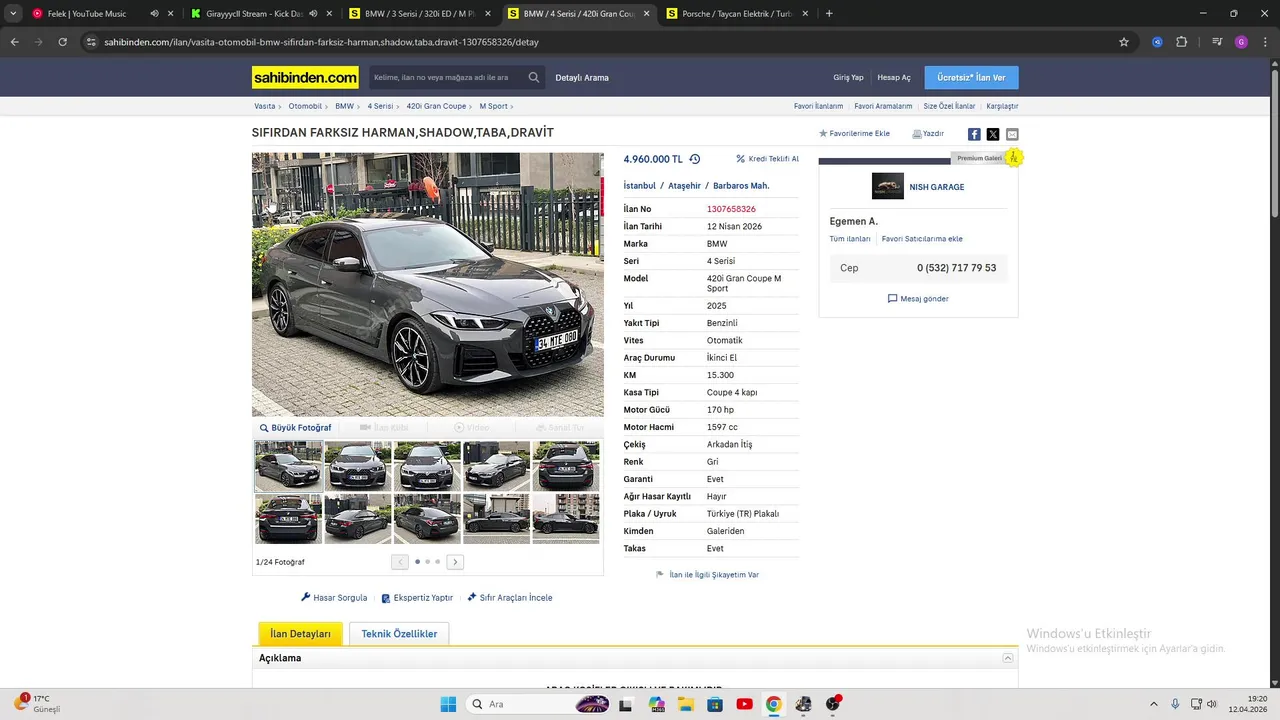Share the listing on X
The height and width of the screenshot is (720, 1280).
(993, 134)
